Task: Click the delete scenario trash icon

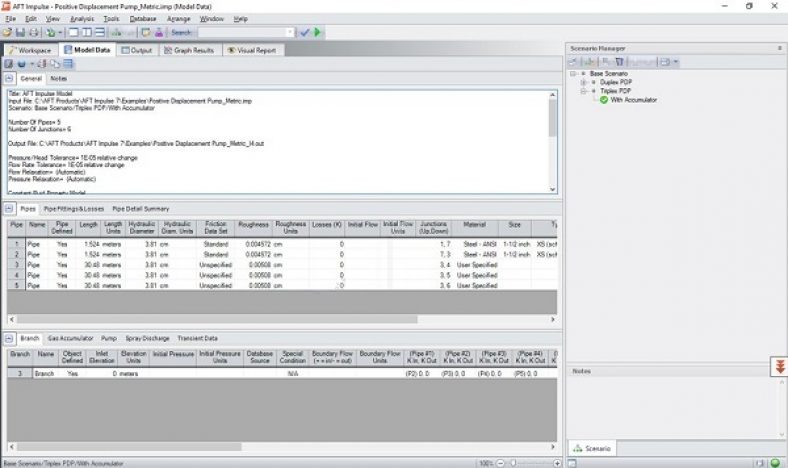Action: (619, 62)
